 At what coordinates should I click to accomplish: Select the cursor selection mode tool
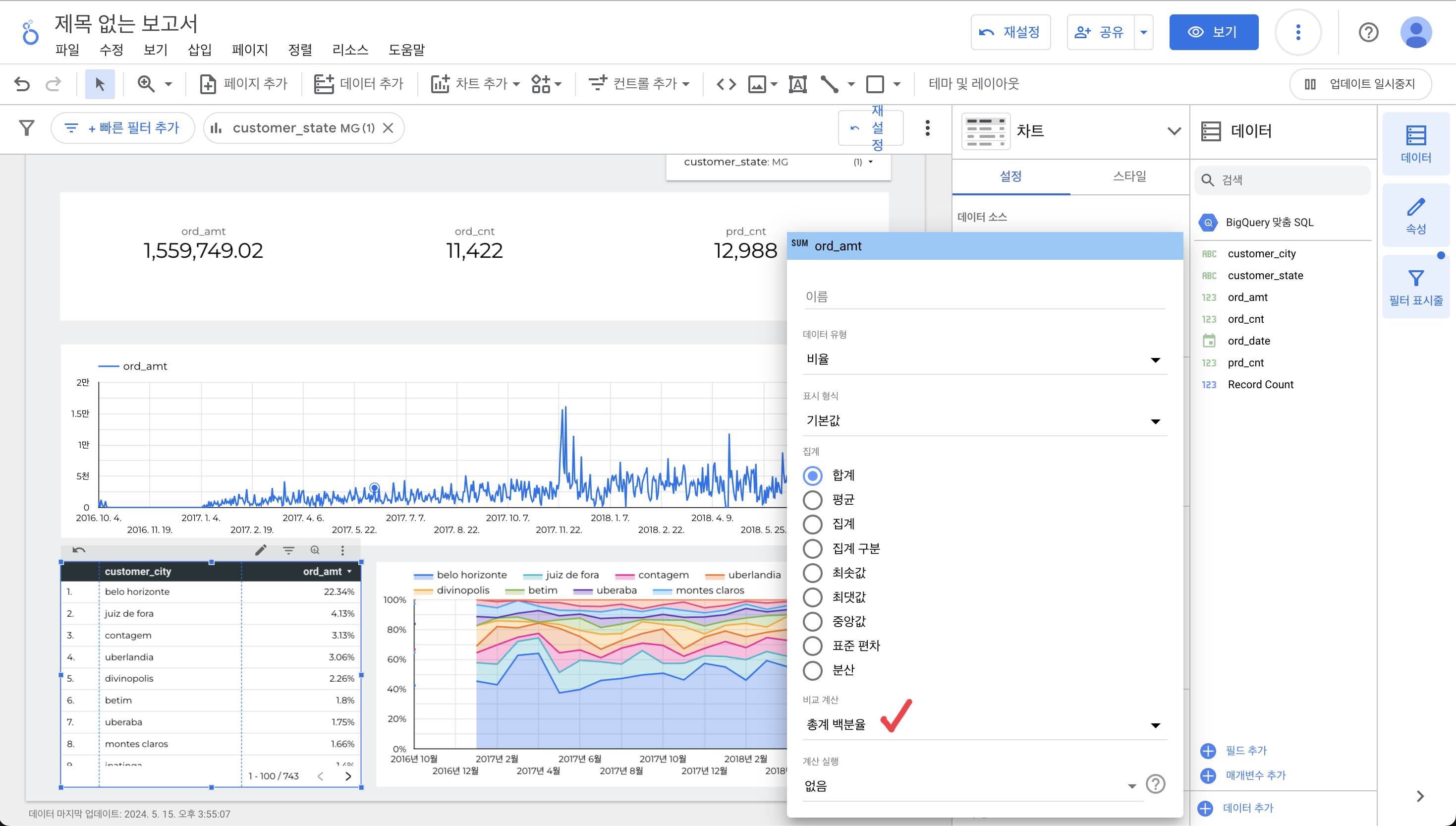click(x=100, y=84)
